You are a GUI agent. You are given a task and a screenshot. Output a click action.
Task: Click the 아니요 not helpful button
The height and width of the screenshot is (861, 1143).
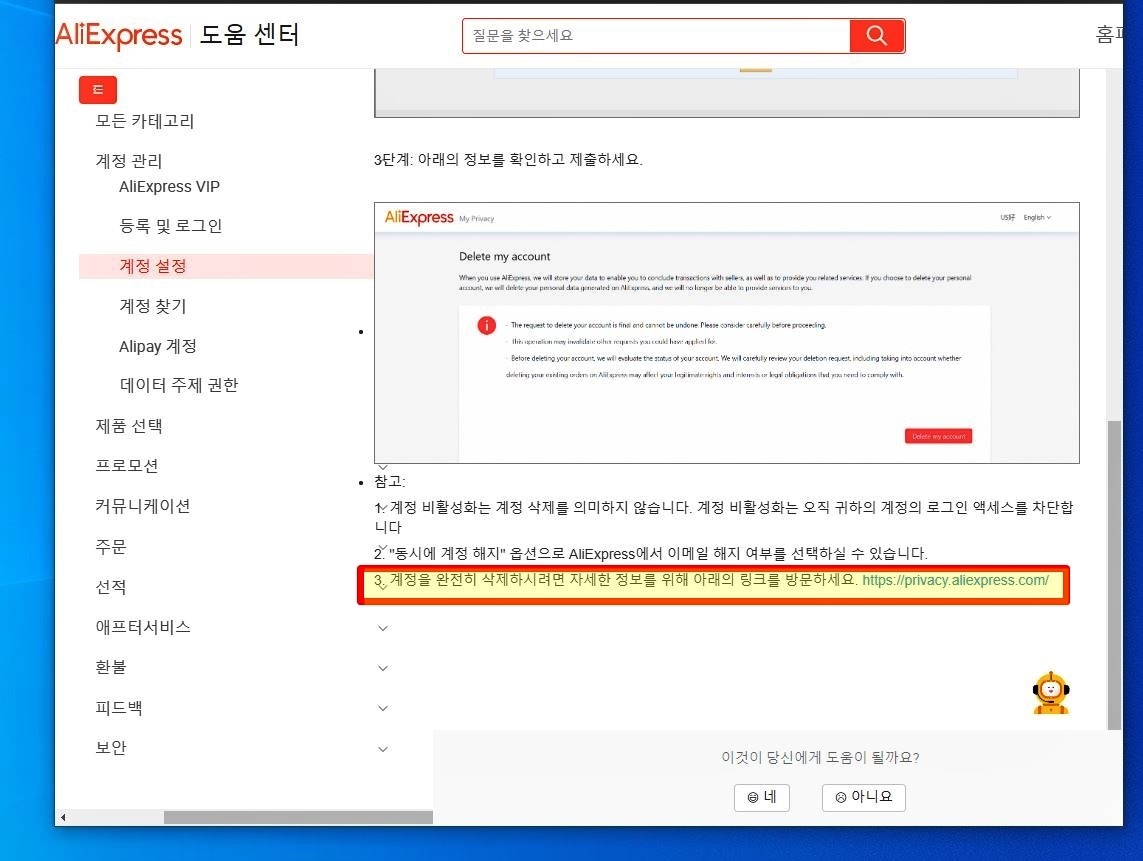tap(864, 798)
